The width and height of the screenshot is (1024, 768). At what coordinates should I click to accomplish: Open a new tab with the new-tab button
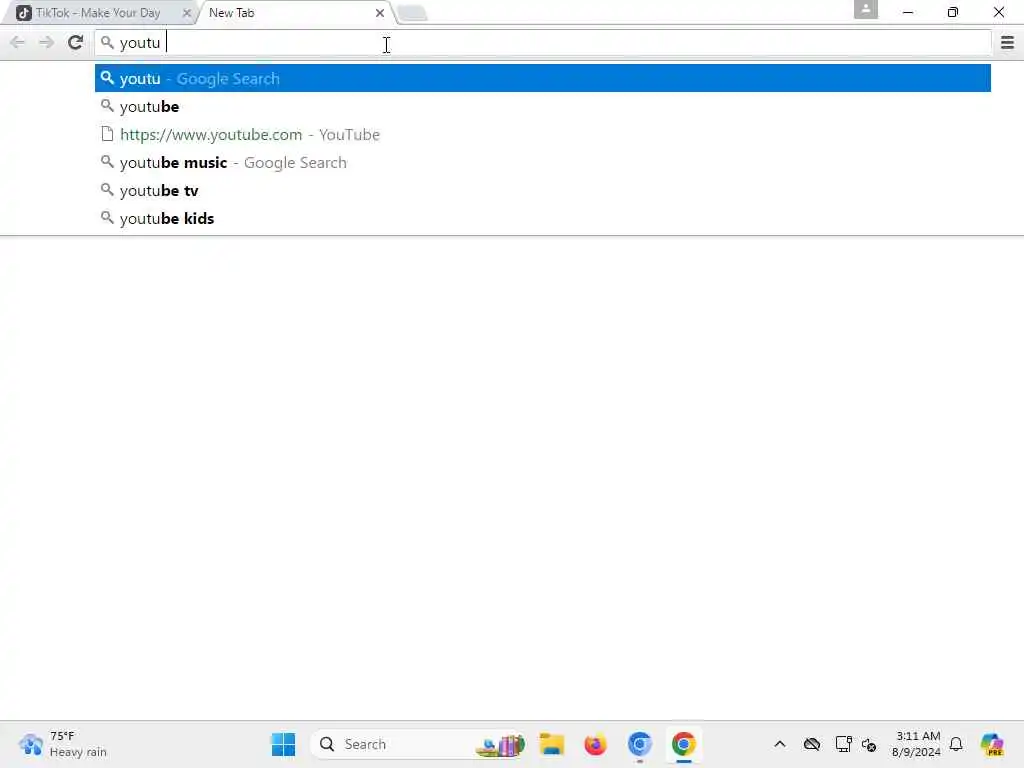(x=412, y=13)
